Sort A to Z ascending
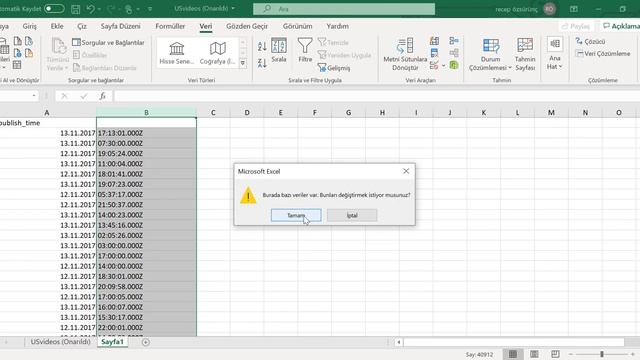Image resolution: width=640 pixels, height=360 pixels. coord(262,46)
